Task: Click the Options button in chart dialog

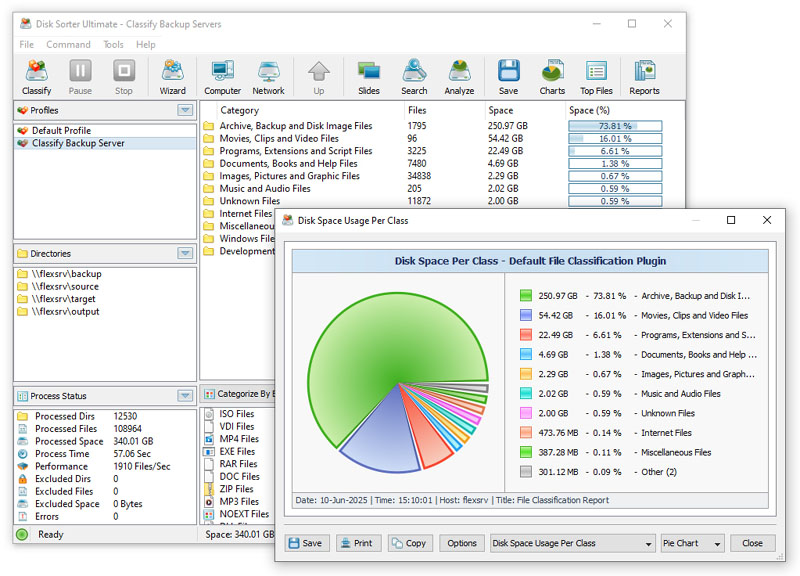Action: coord(462,543)
